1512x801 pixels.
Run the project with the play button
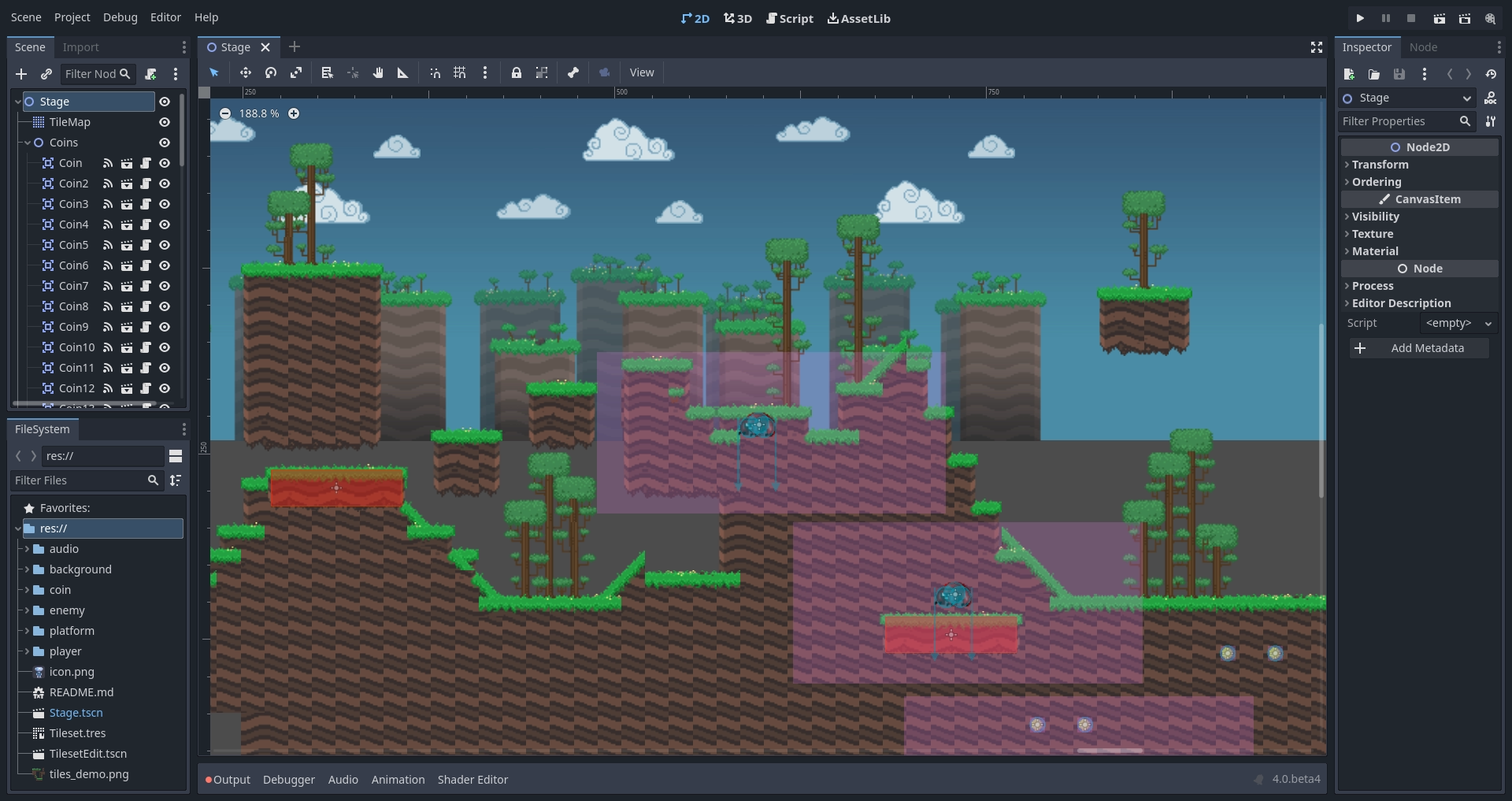coord(1360,17)
